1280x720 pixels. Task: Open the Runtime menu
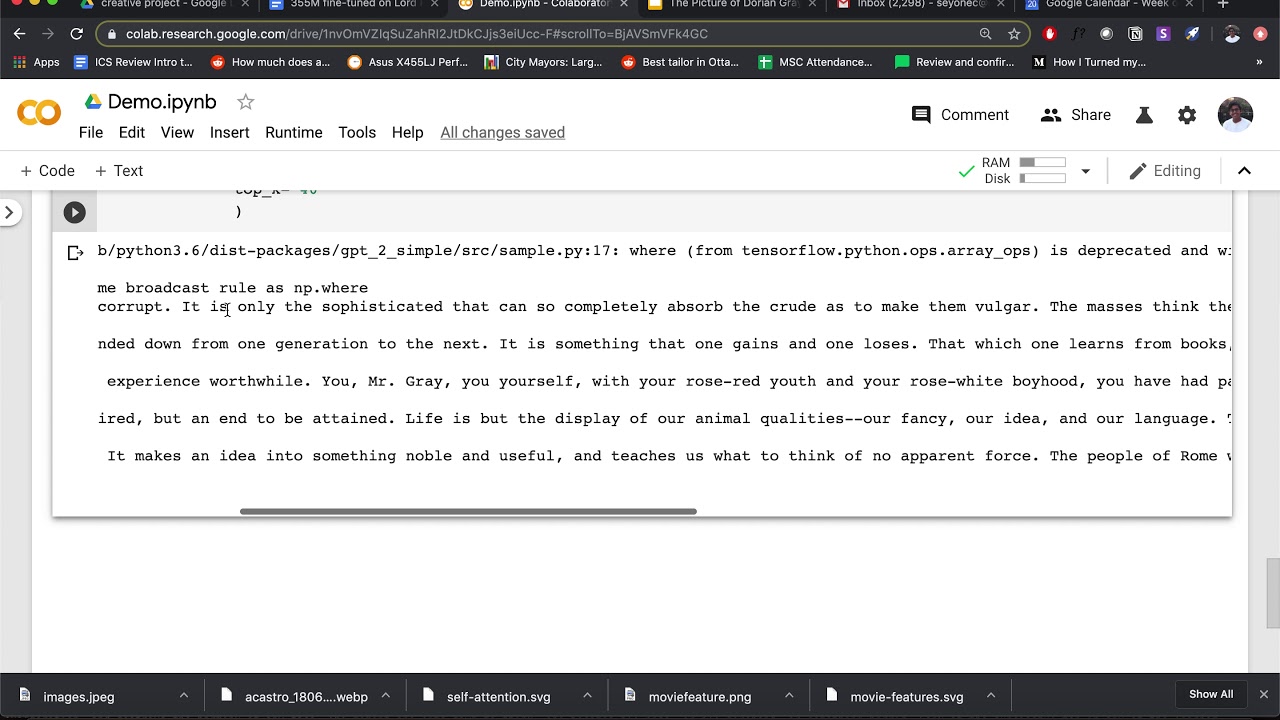pyautogui.click(x=294, y=132)
